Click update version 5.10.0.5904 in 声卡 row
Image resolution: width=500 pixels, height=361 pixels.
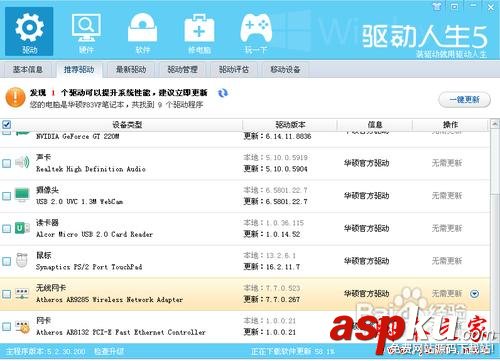click(275, 169)
